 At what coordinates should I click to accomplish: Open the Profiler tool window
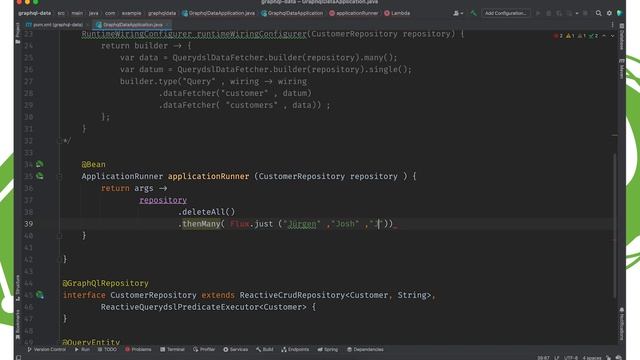204,349
